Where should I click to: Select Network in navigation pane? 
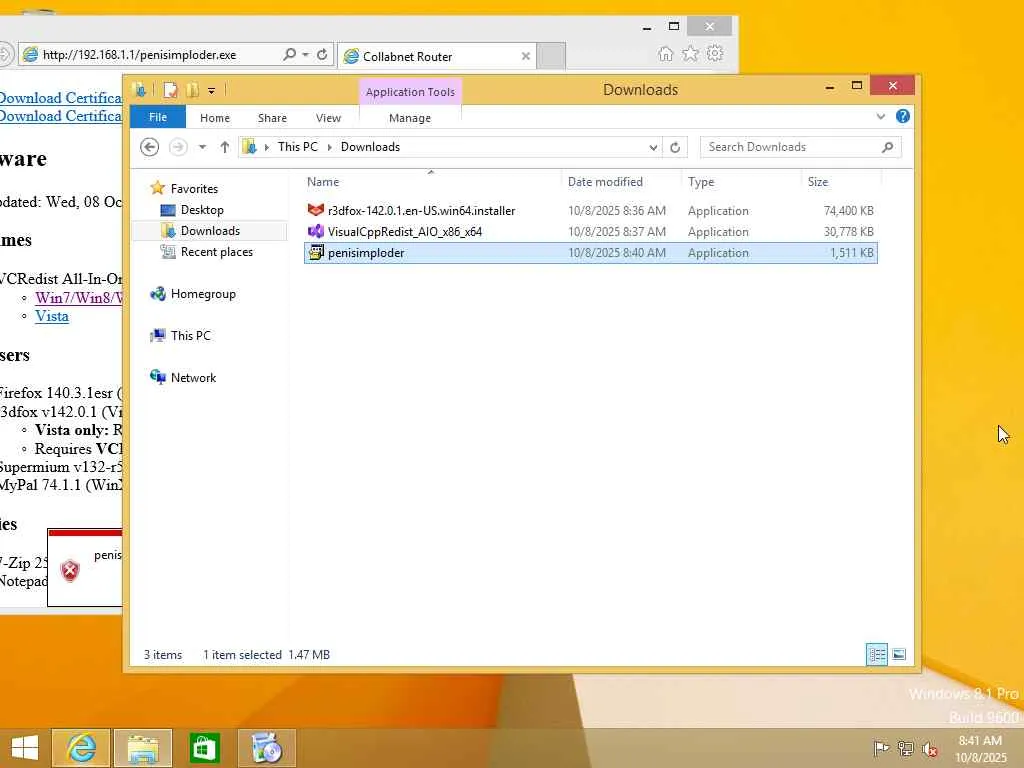pos(193,377)
